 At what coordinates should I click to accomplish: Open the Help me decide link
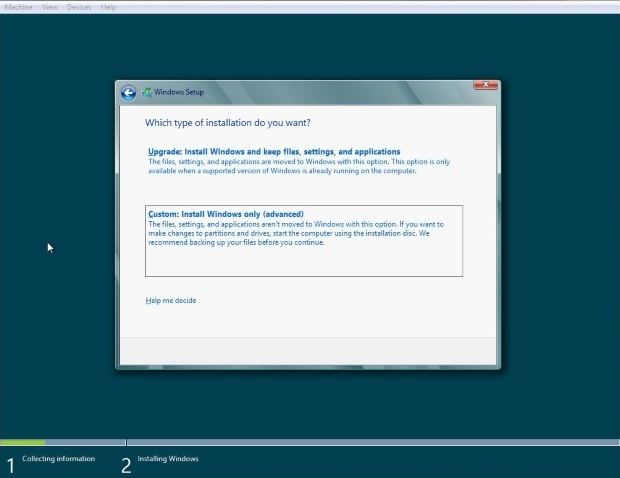click(x=171, y=300)
